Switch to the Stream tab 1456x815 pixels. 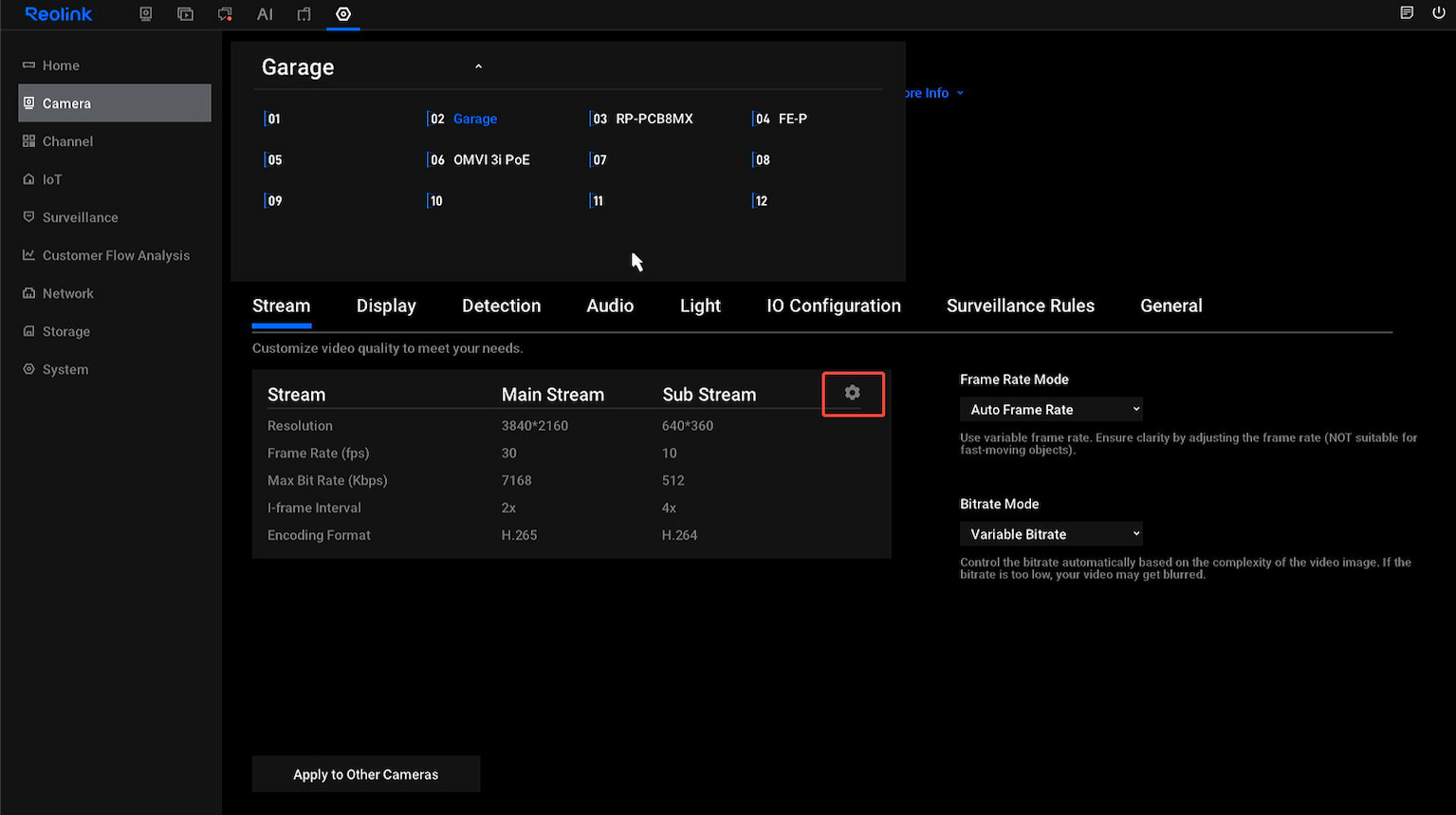click(282, 306)
